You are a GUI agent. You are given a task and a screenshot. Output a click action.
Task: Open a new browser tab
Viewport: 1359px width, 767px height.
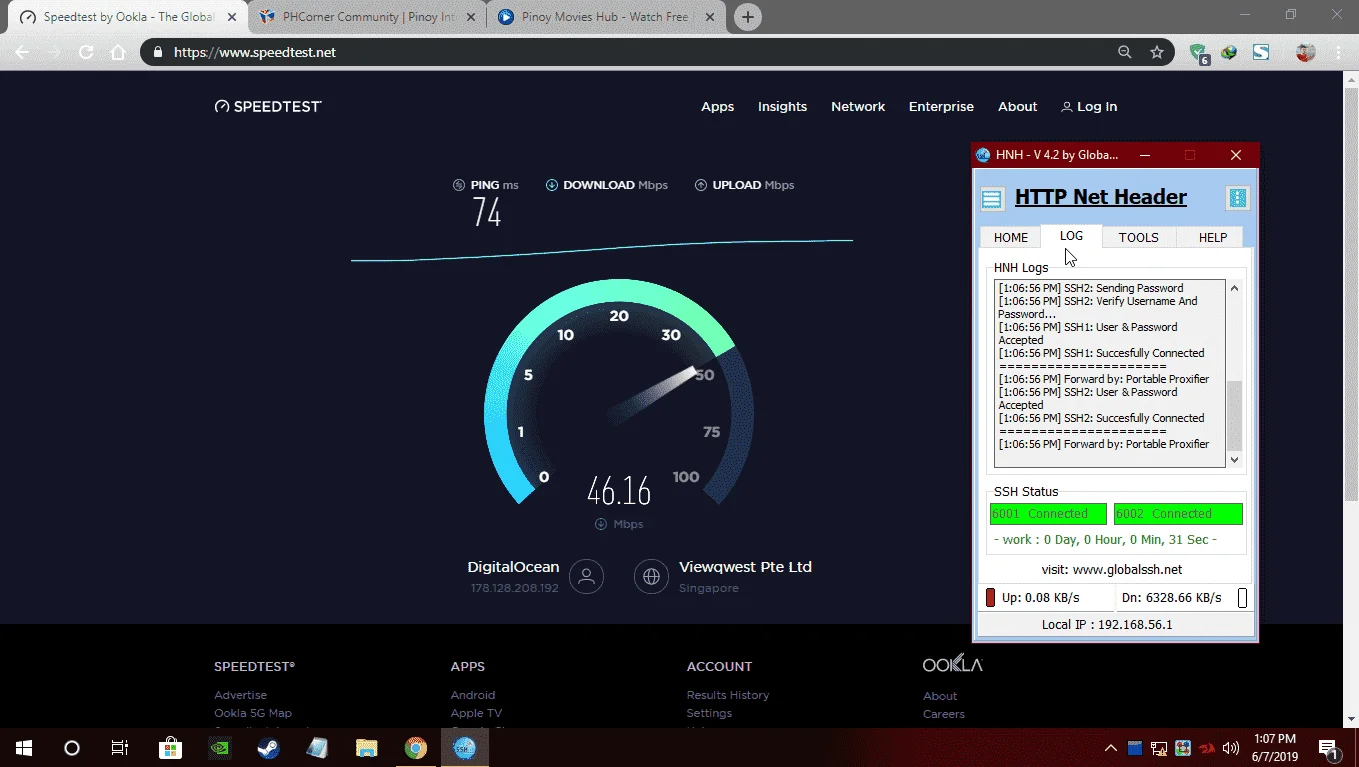(x=748, y=17)
